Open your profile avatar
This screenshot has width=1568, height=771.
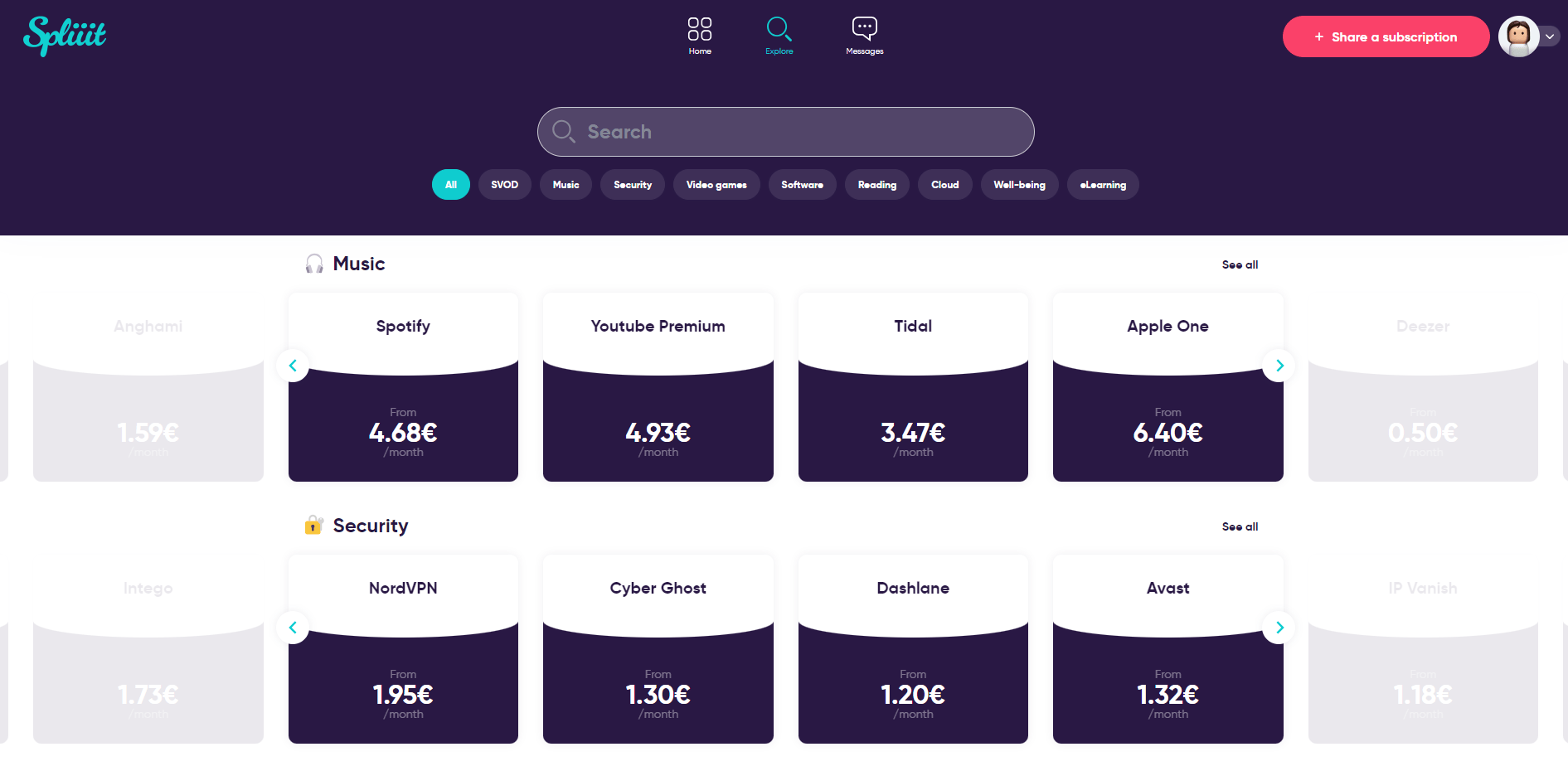click(x=1518, y=36)
